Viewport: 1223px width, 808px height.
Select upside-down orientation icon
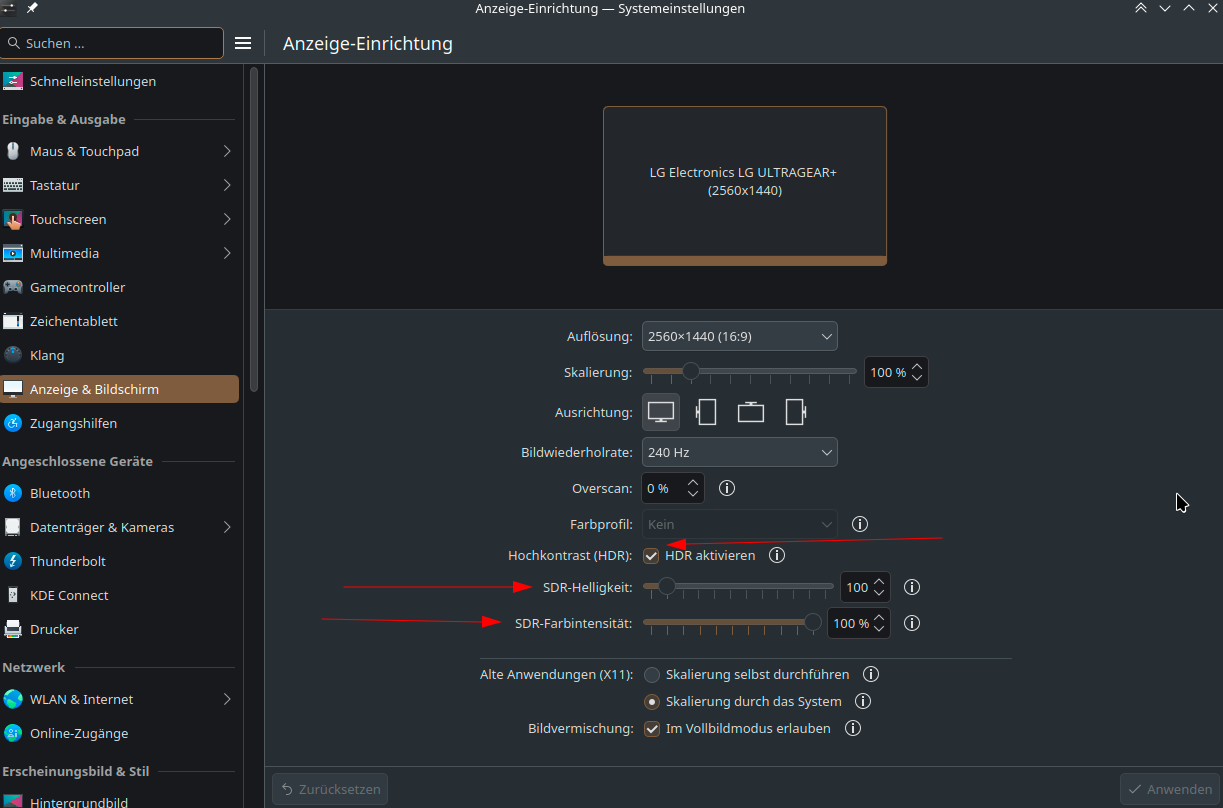[x=751, y=412]
